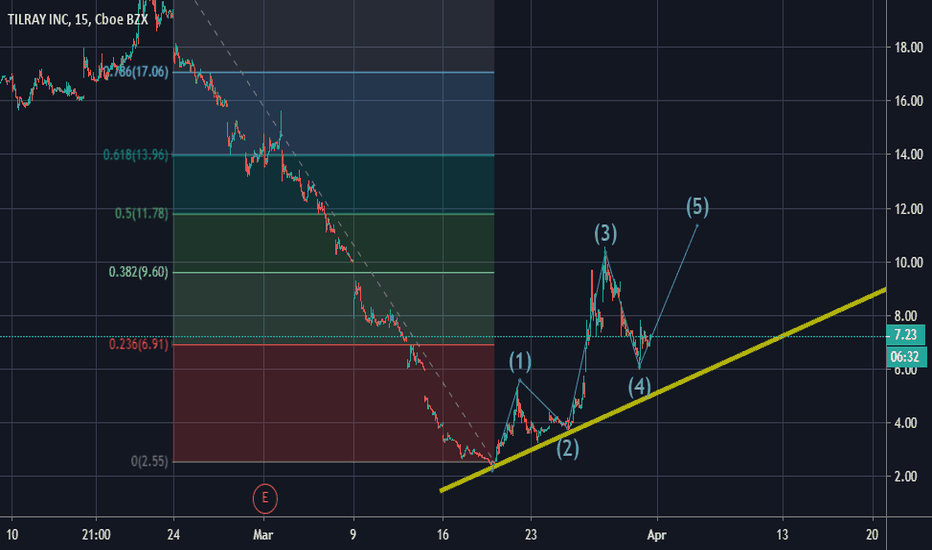
Task: Select the 0.236(6.91) Fibonacci level label
Action: pyautogui.click(x=138, y=344)
